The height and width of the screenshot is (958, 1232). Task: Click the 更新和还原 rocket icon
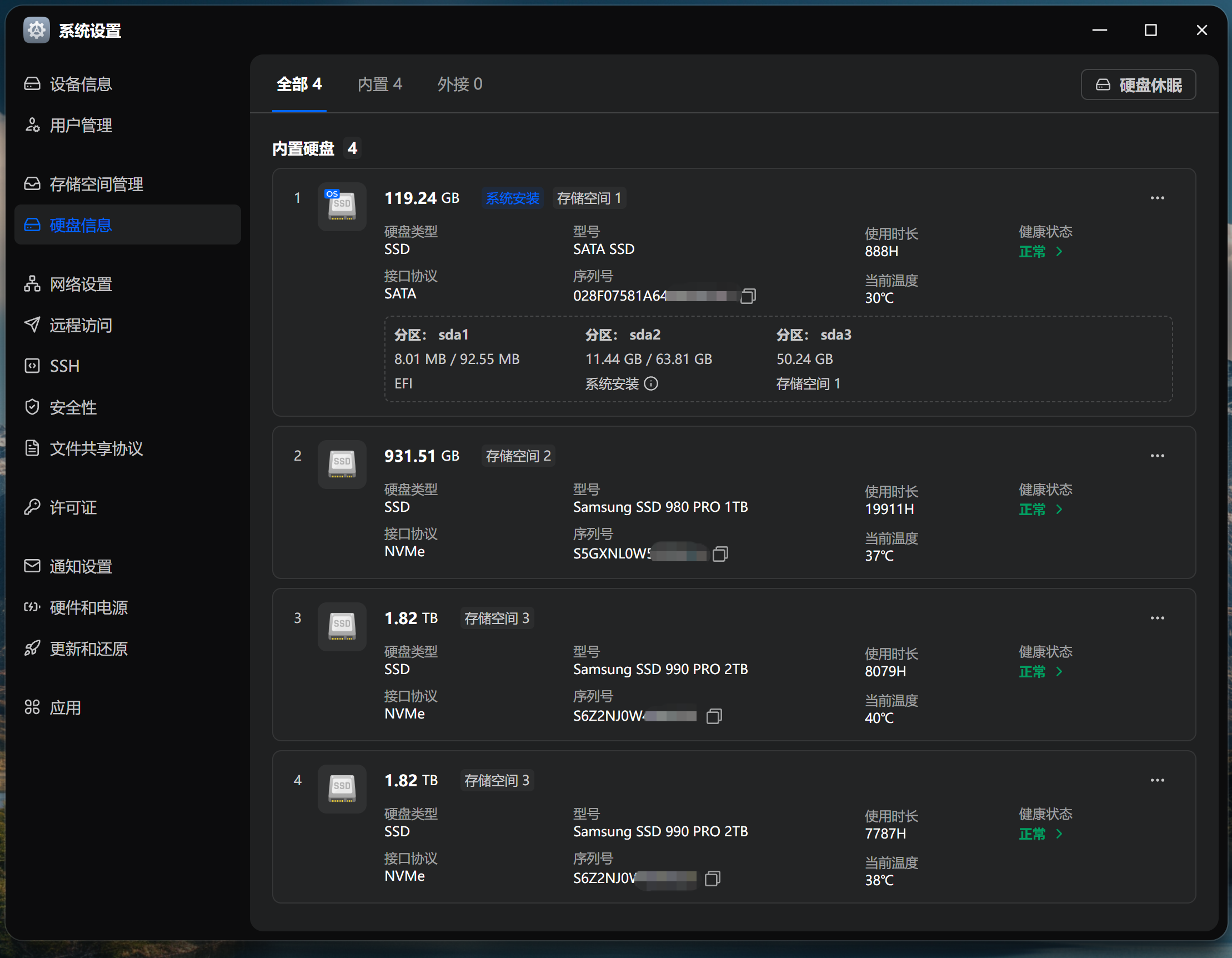click(x=32, y=648)
